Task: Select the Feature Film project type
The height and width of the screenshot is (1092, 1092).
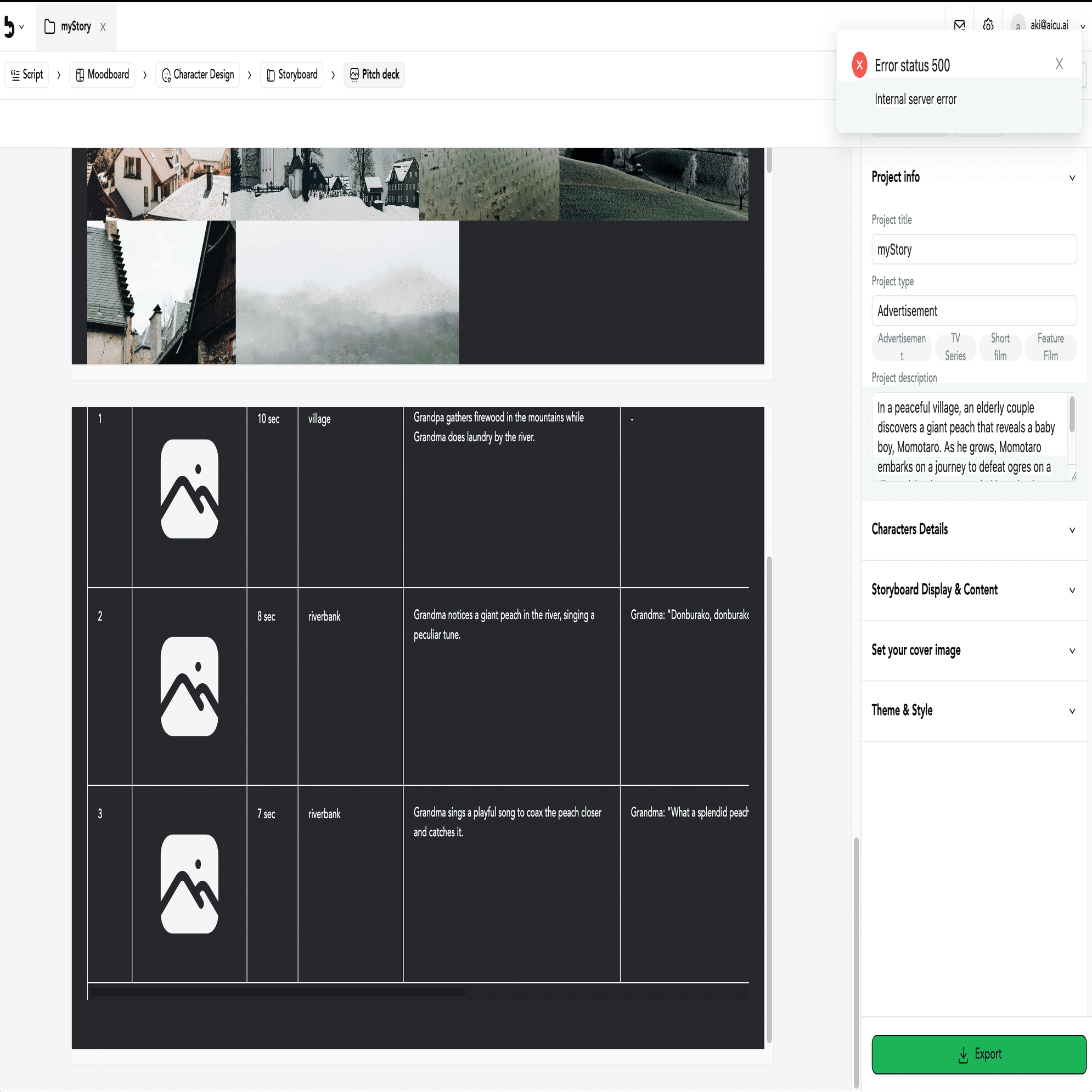Action: 1050,347
